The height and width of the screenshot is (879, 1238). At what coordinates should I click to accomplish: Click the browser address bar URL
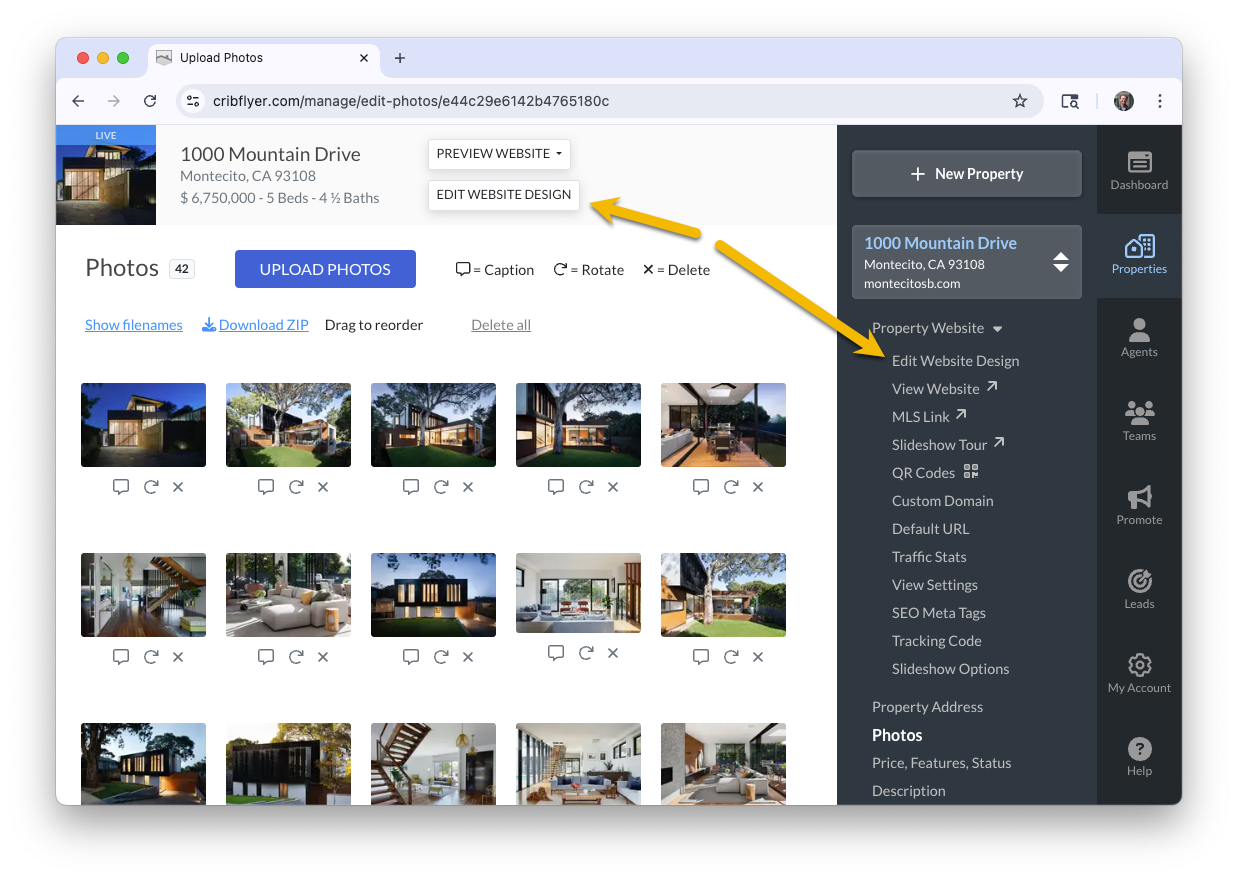coord(410,101)
